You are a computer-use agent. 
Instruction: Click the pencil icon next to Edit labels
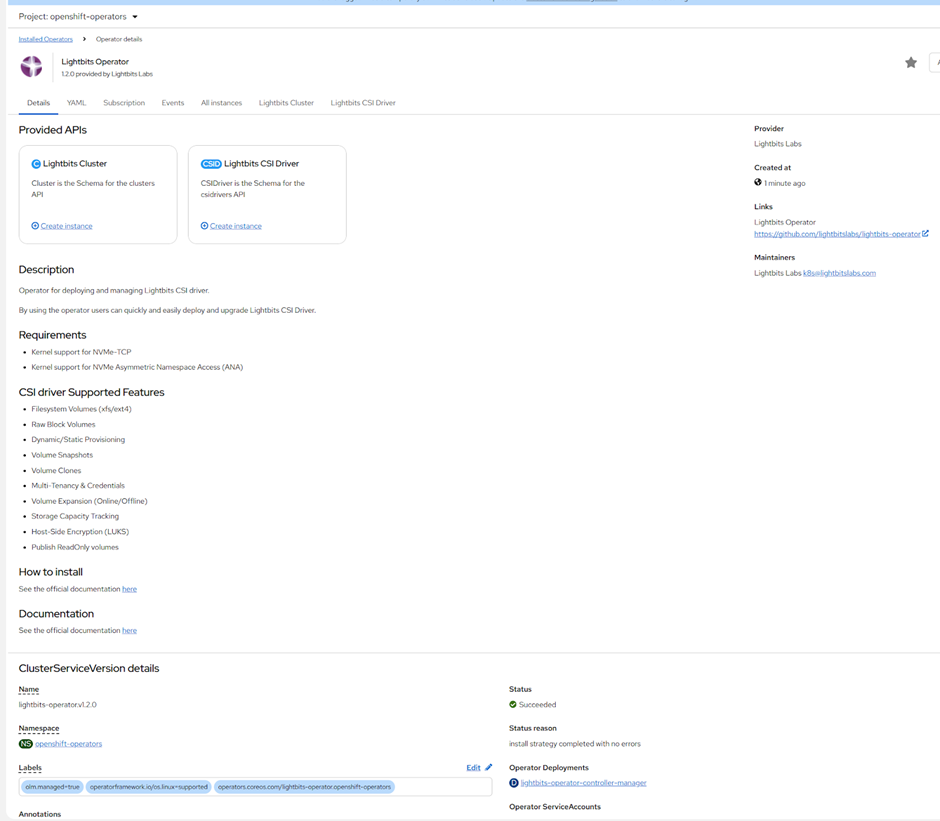click(x=489, y=768)
